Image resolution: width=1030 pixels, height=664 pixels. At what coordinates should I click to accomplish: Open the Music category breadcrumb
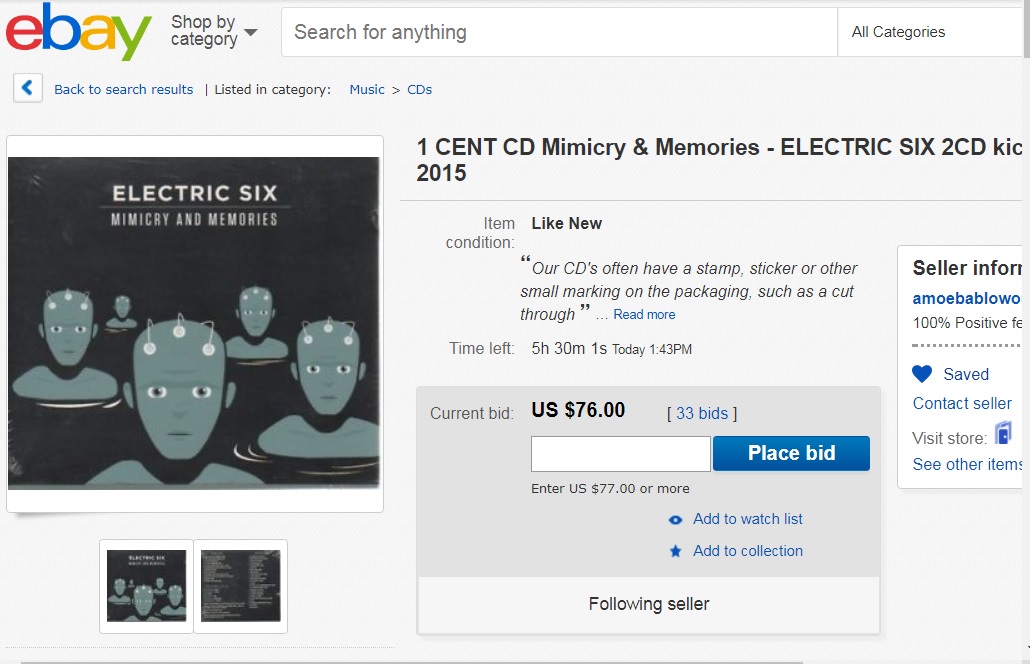click(367, 89)
